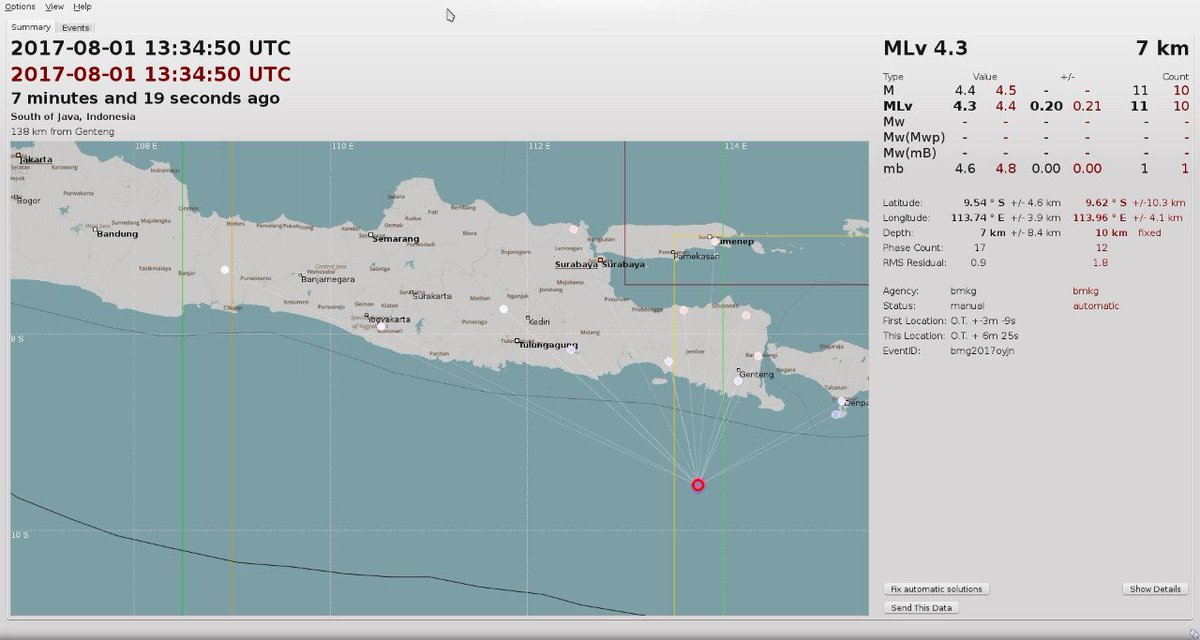The image size is (1200, 640).
Task: Click the 'South of Java, Indonesia' region text
Action: coord(73,117)
